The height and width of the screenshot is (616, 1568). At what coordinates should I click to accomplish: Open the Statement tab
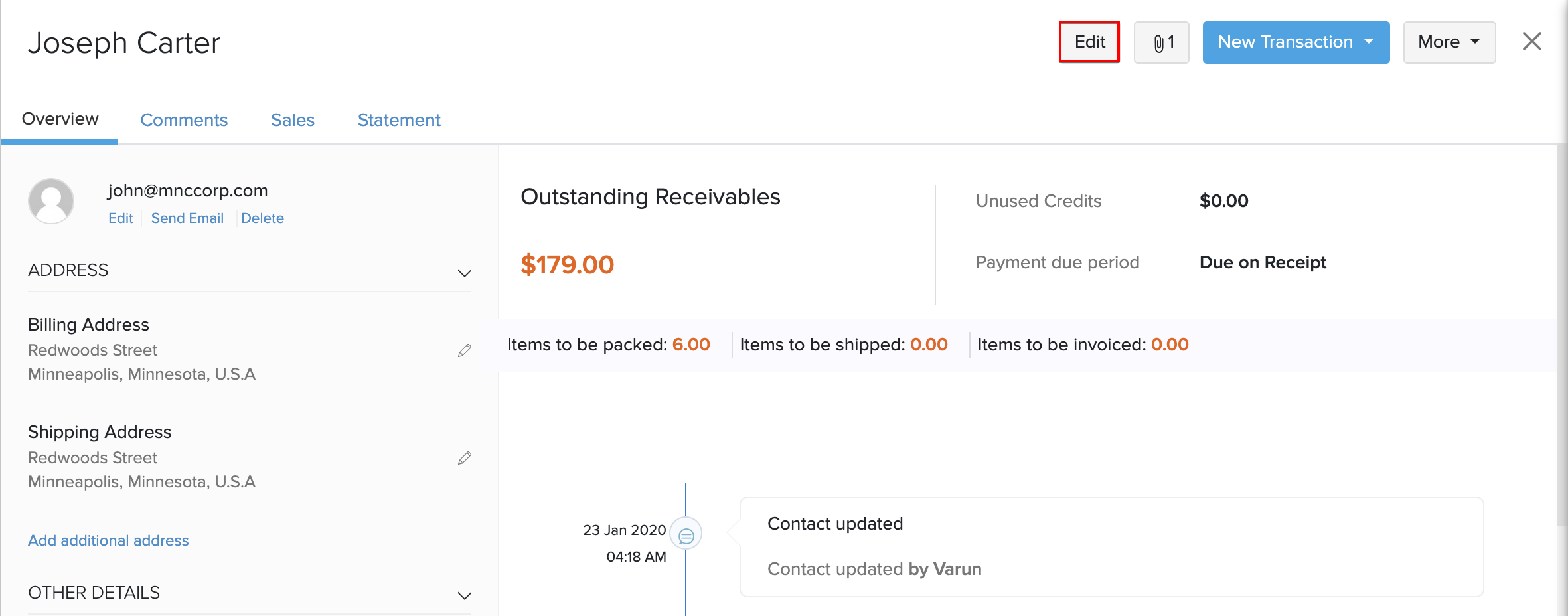(398, 120)
